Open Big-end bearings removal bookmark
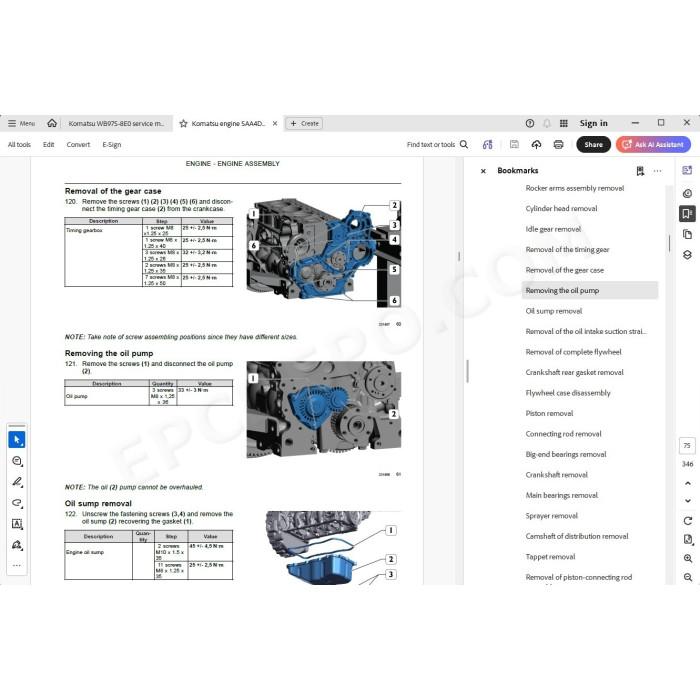 tap(566, 454)
